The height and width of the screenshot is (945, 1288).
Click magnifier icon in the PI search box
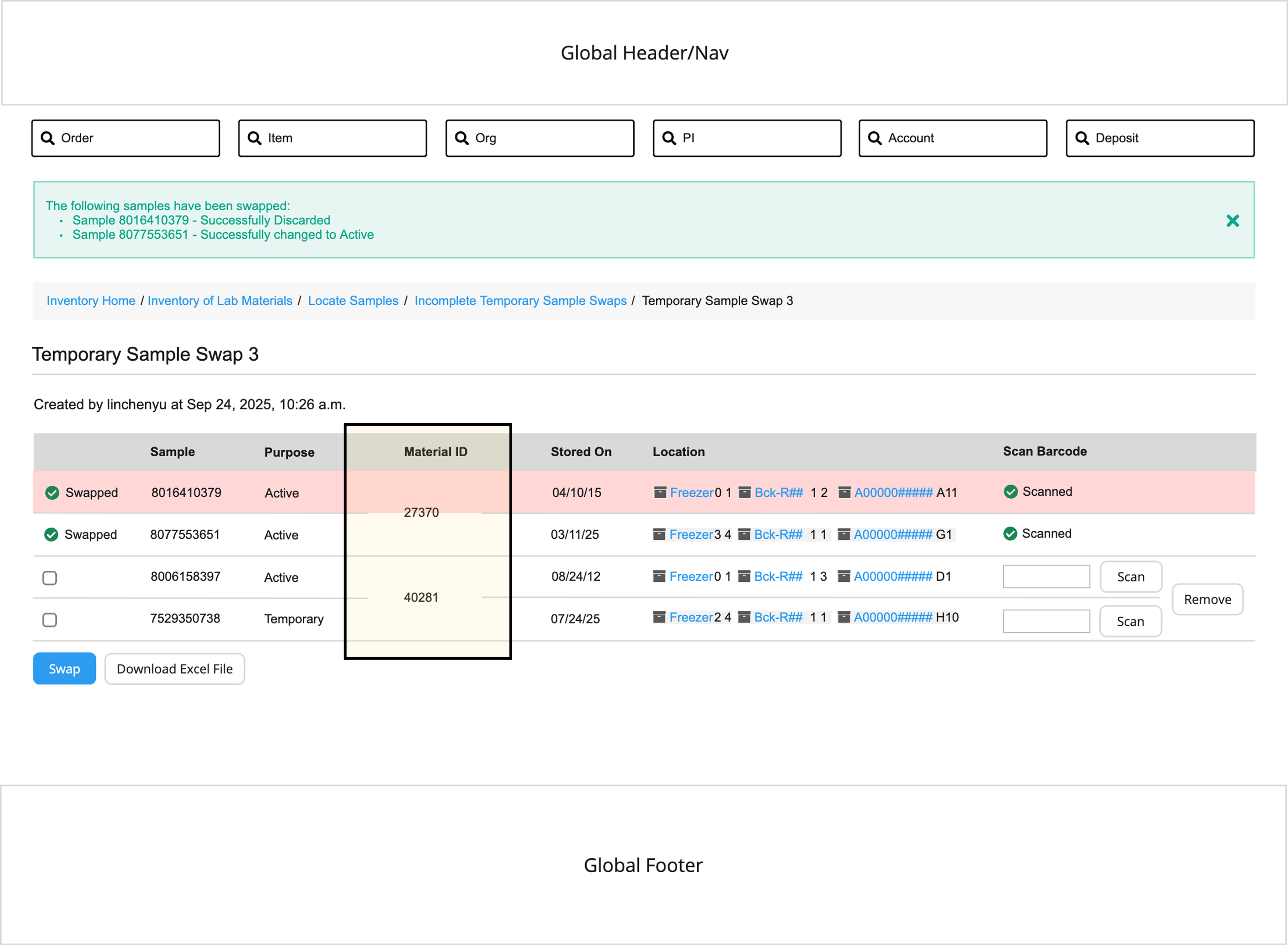[x=668, y=138]
